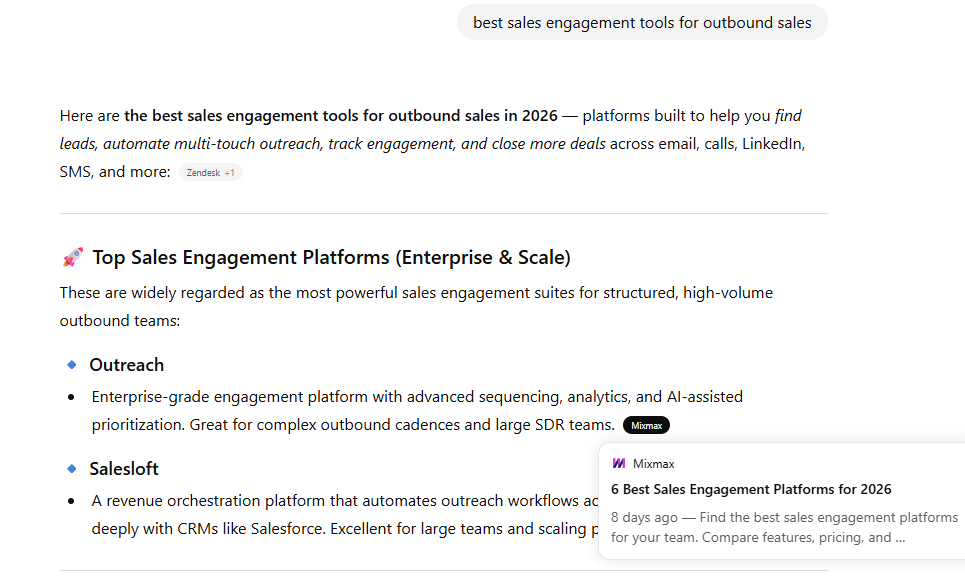Click the blue diamond icon next to Outreach
Viewport: 965px width, 577px height.
click(72, 364)
